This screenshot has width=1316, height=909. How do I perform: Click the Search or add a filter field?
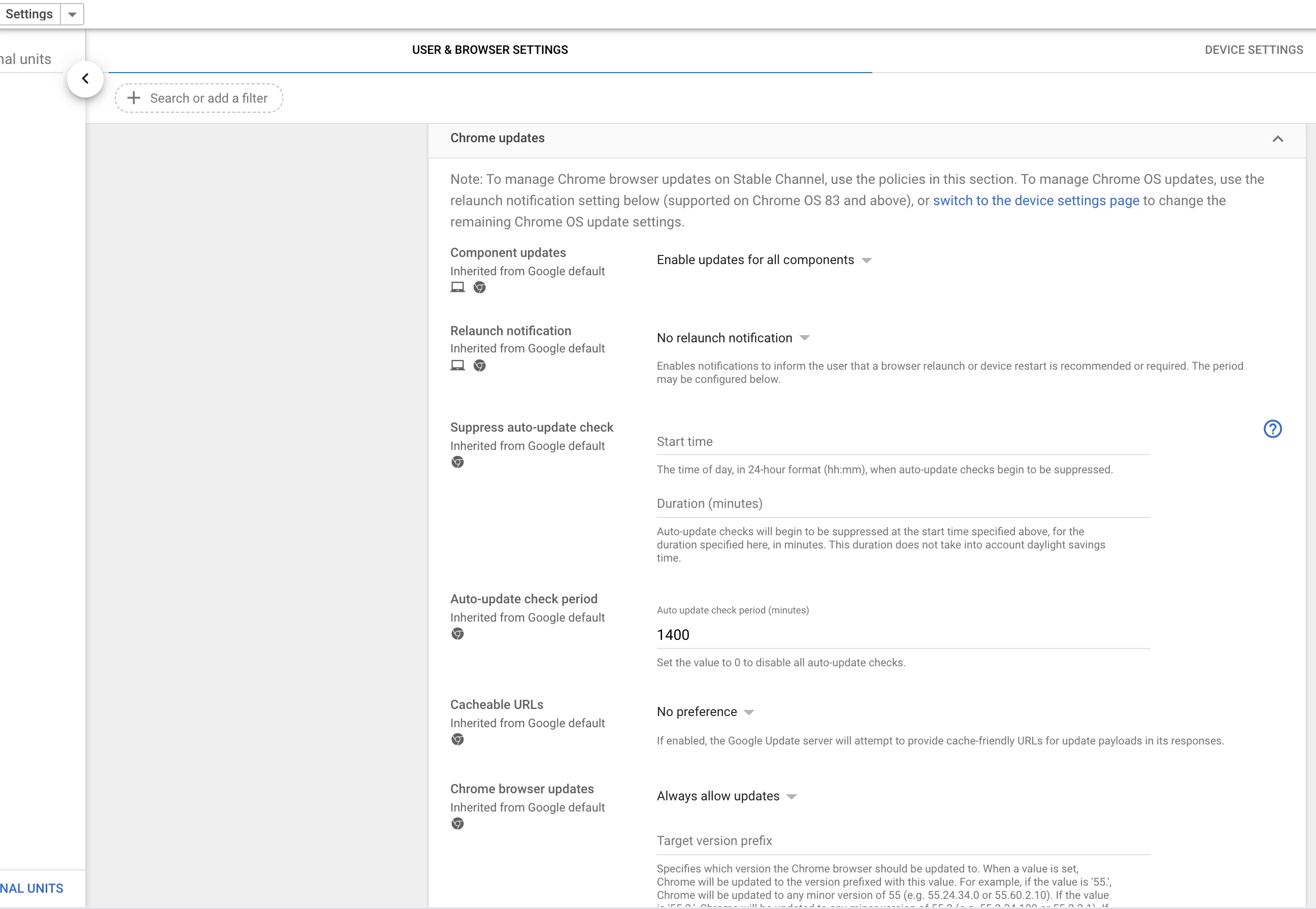(x=199, y=98)
